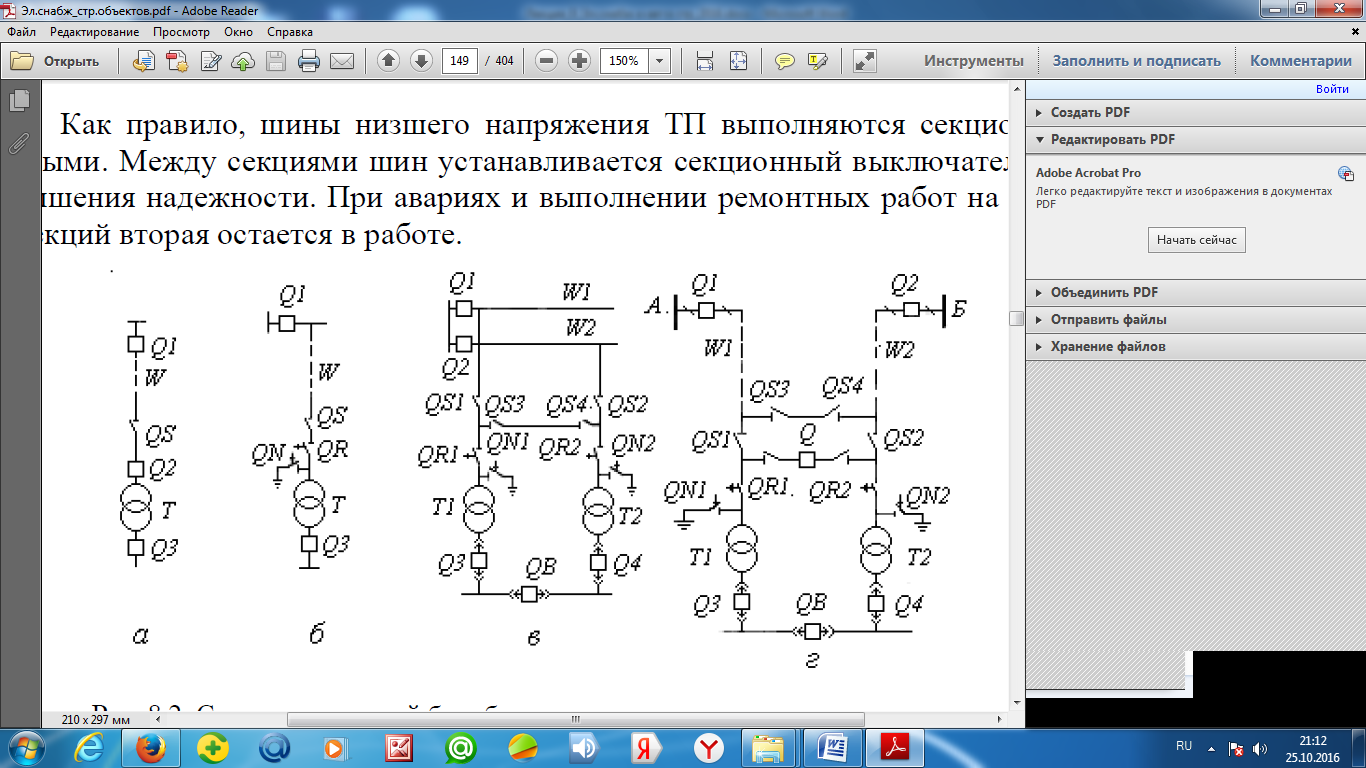Click the Adobe Acrobat Pro info icon

1346,173
